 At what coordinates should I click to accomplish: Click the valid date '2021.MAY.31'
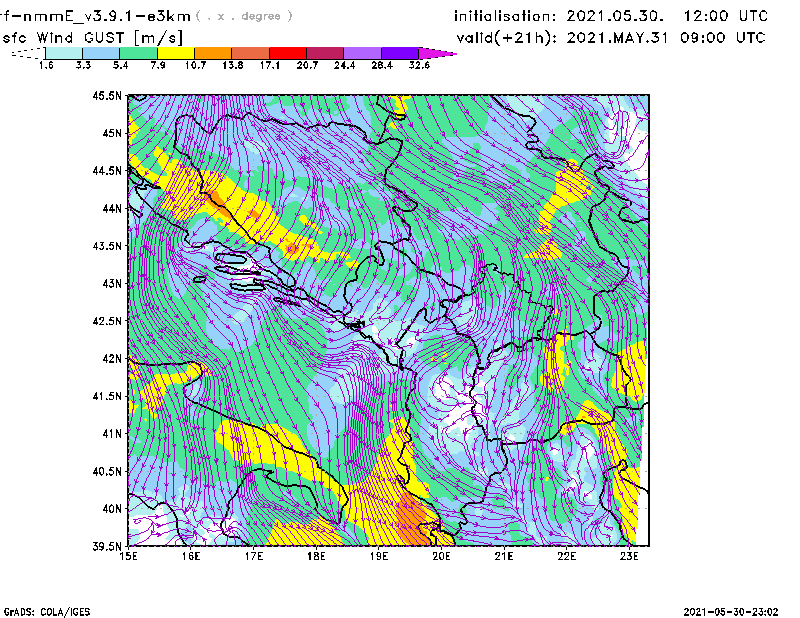point(617,38)
